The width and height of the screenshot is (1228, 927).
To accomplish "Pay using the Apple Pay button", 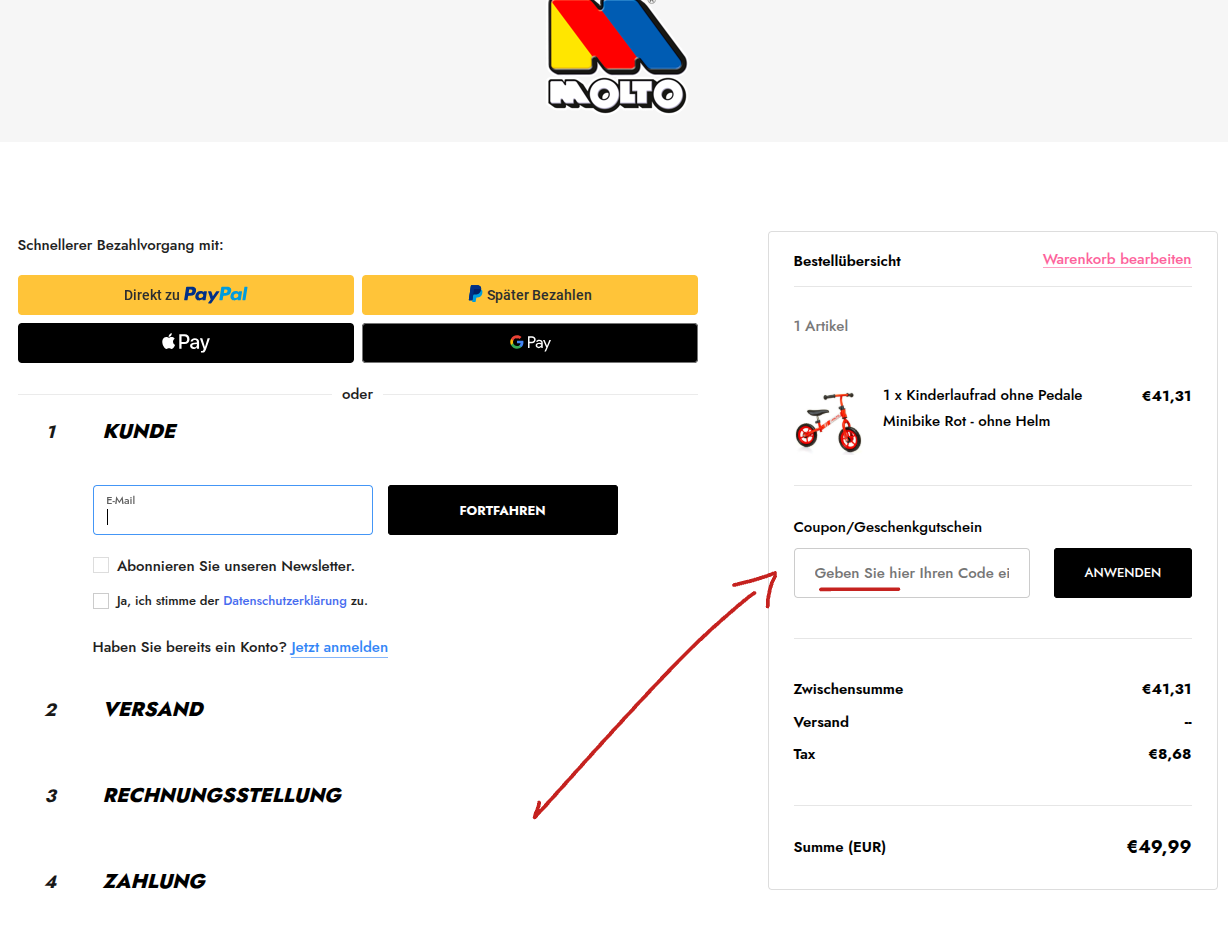I will (x=186, y=343).
